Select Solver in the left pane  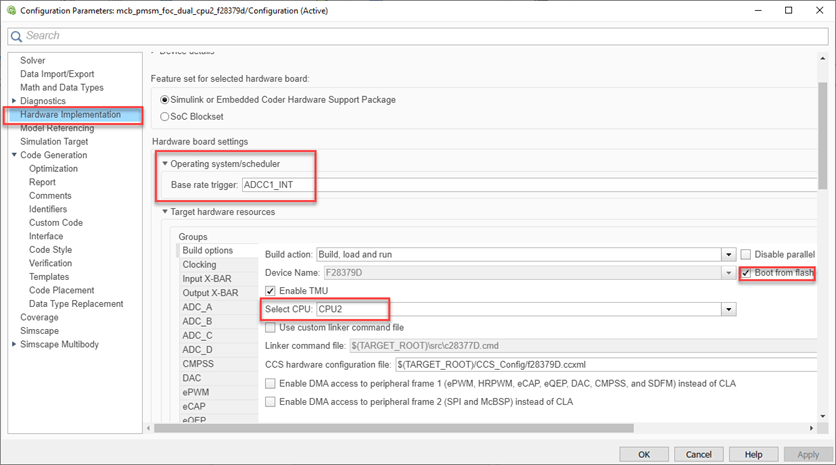[x=33, y=60]
